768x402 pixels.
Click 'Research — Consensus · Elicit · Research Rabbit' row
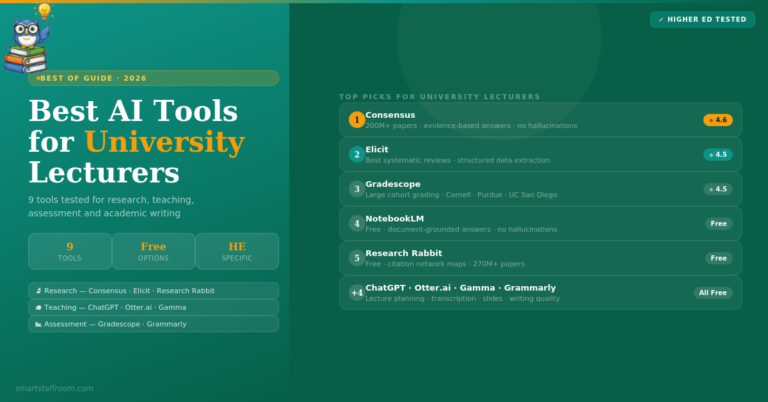(x=153, y=291)
